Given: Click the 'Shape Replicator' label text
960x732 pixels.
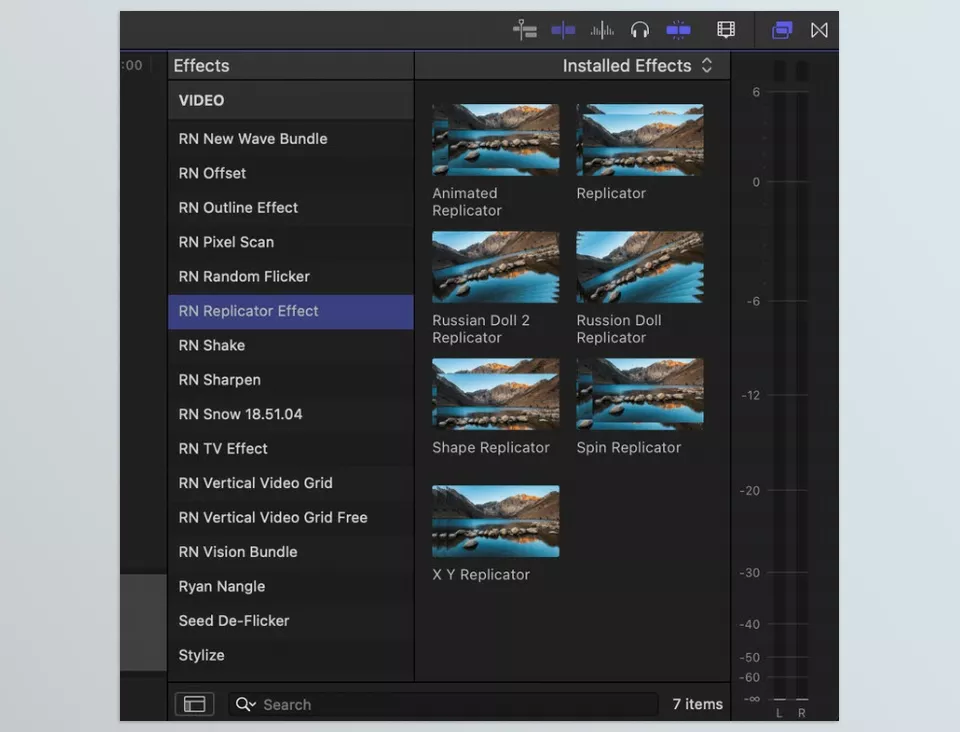Looking at the screenshot, I should [491, 447].
